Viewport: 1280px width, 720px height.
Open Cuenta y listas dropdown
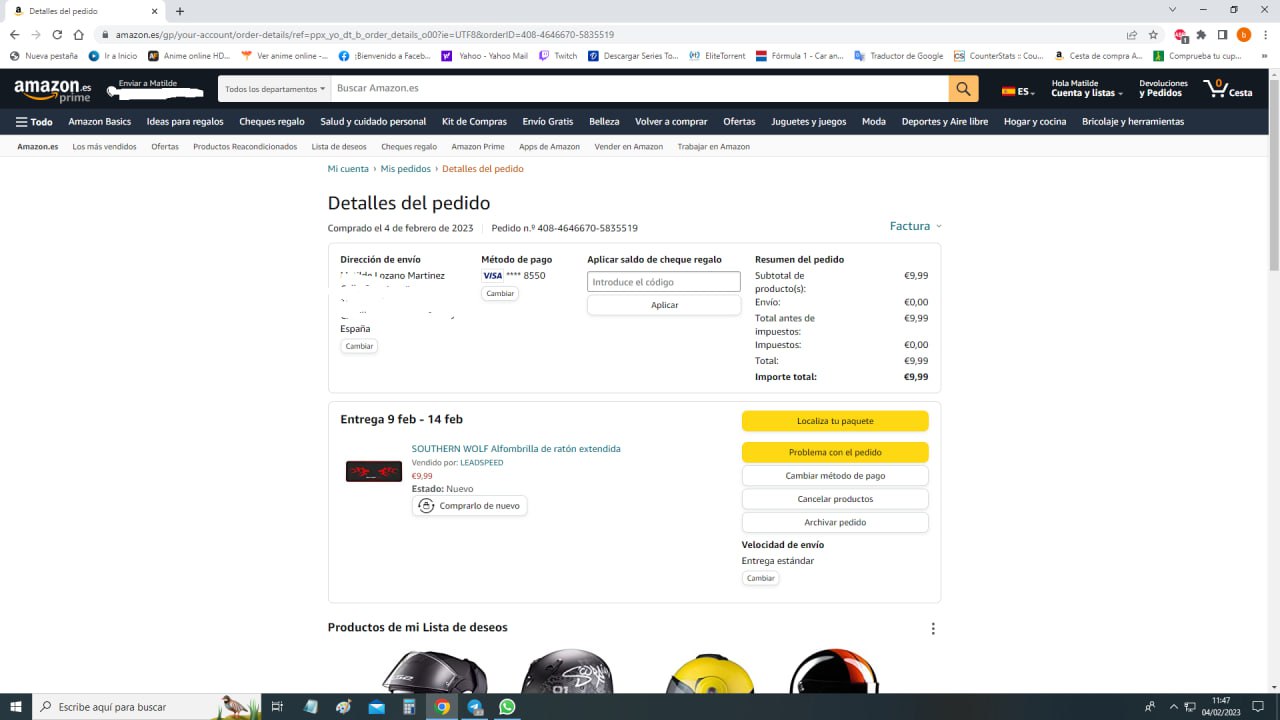coord(1087,89)
